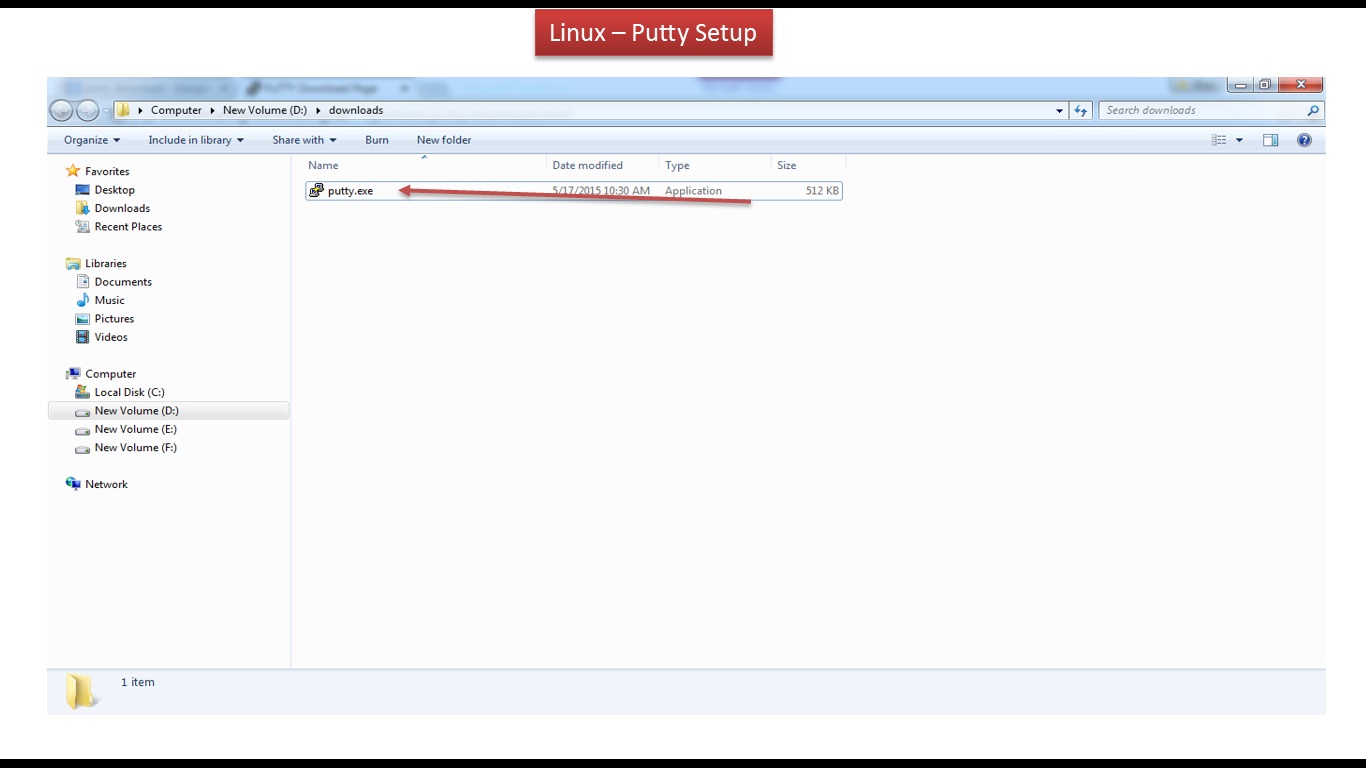Click the change view icon
The height and width of the screenshot is (768, 1366).
click(x=1219, y=140)
